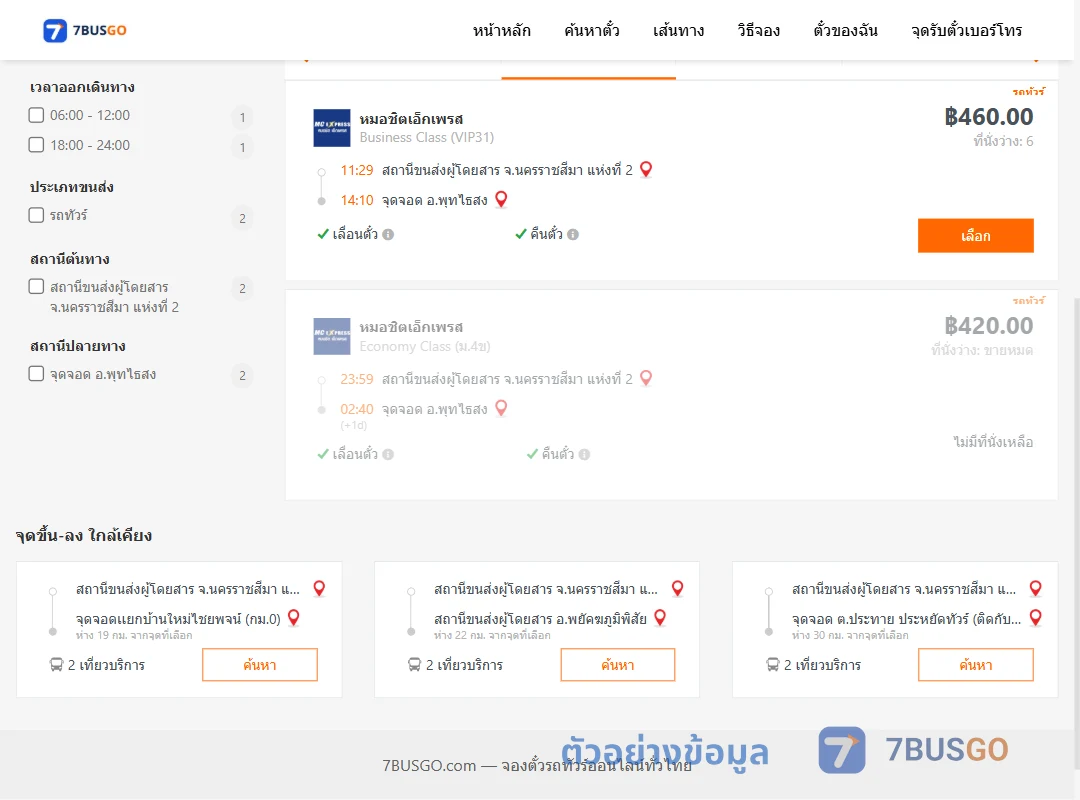
Task: Open ตั๋วของฉัน in the top menu
Action: click(845, 30)
